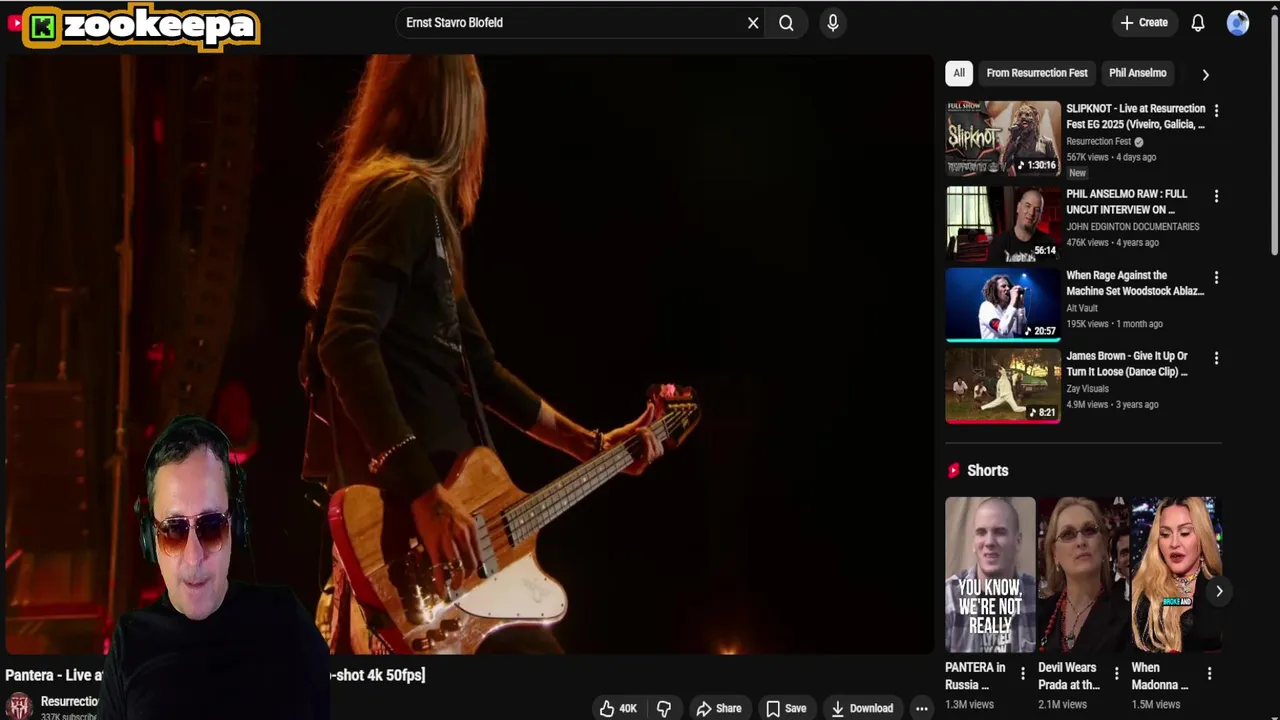1280x720 pixels.
Task: Open the Phil Anselmo interview thumbnail
Action: pos(1003,224)
